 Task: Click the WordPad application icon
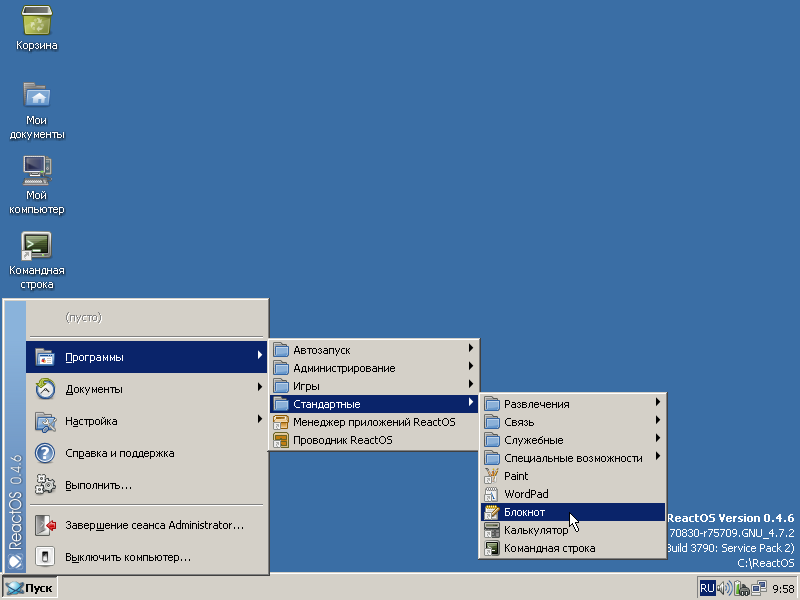click(x=492, y=494)
